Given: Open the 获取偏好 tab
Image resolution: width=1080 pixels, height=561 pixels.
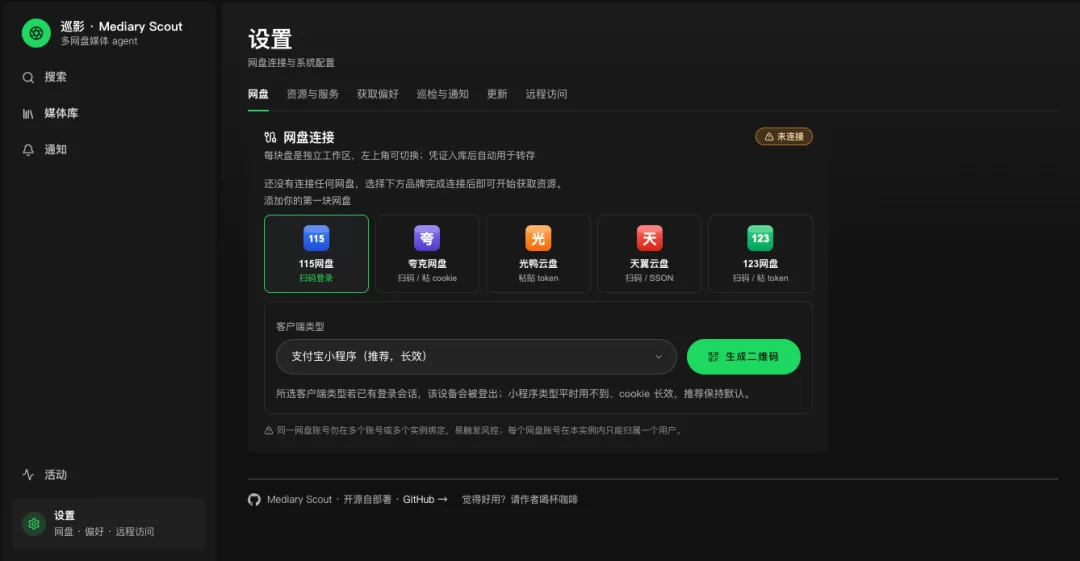Looking at the screenshot, I should pos(377,94).
